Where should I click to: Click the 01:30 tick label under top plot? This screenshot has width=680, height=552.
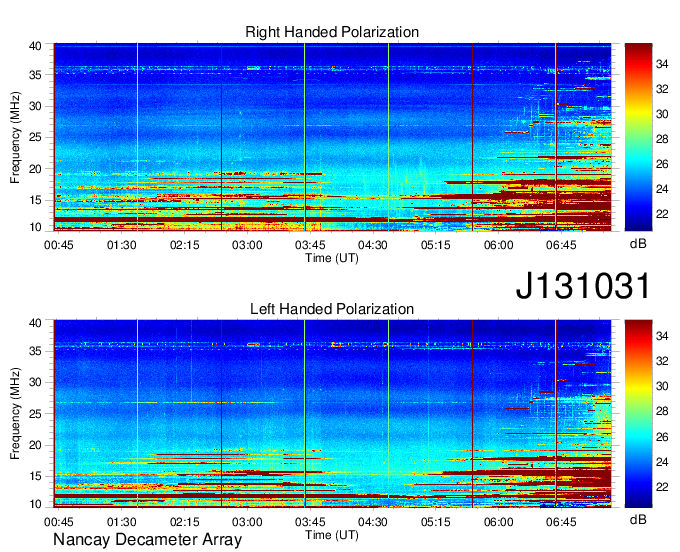[x=121, y=245]
